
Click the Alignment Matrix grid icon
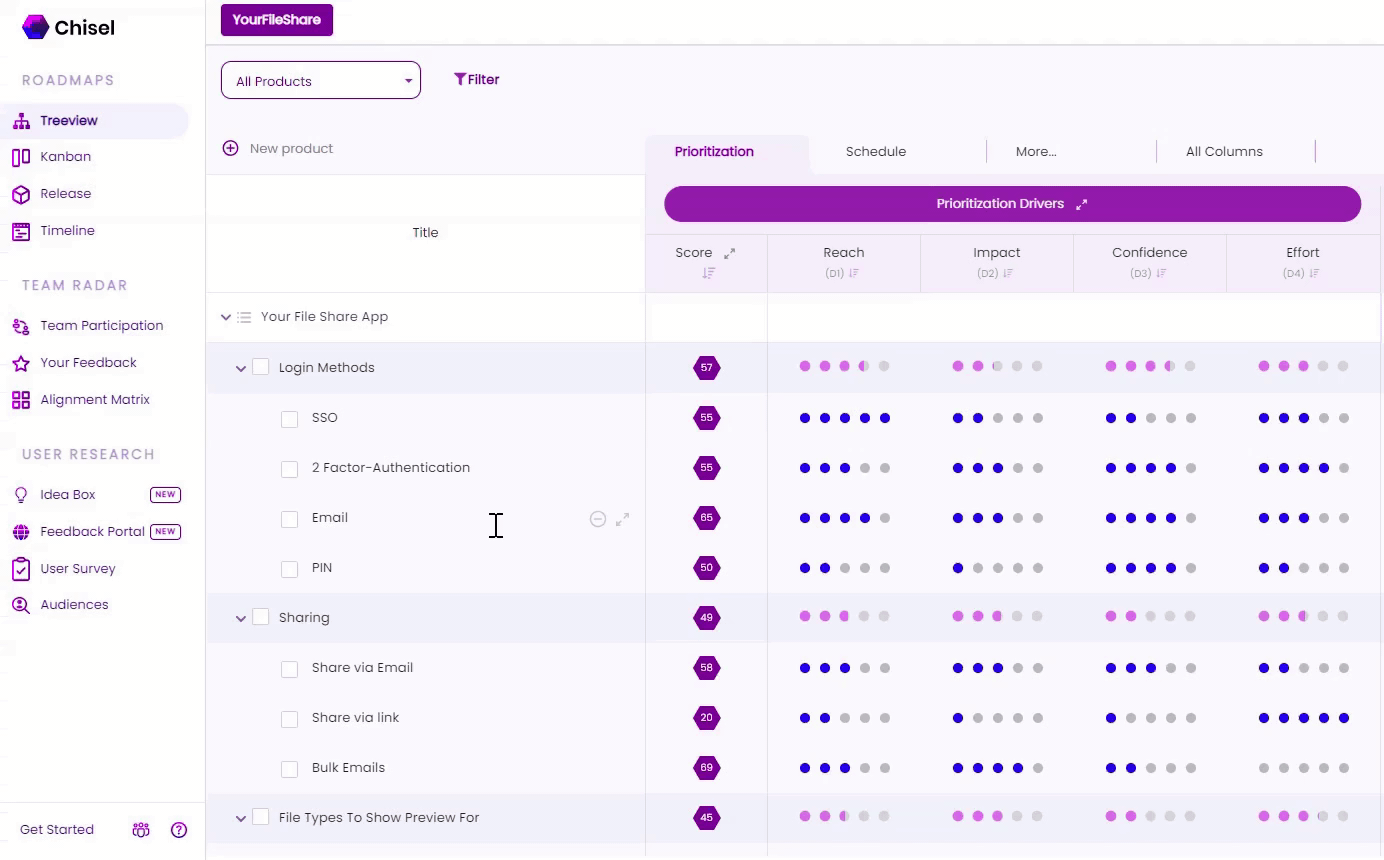click(x=21, y=400)
